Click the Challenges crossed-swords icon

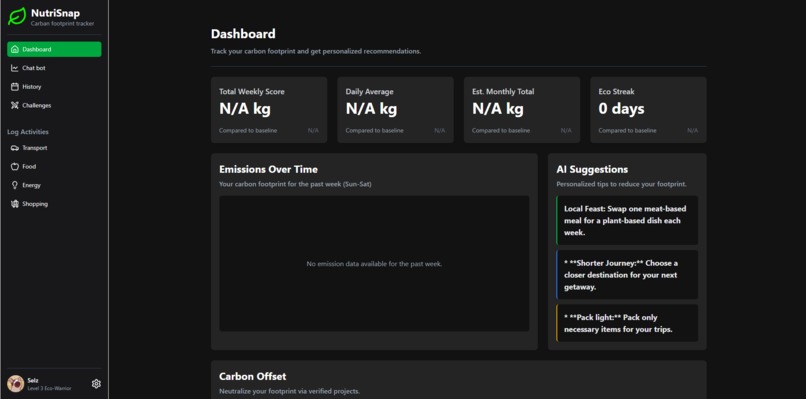tap(14, 105)
